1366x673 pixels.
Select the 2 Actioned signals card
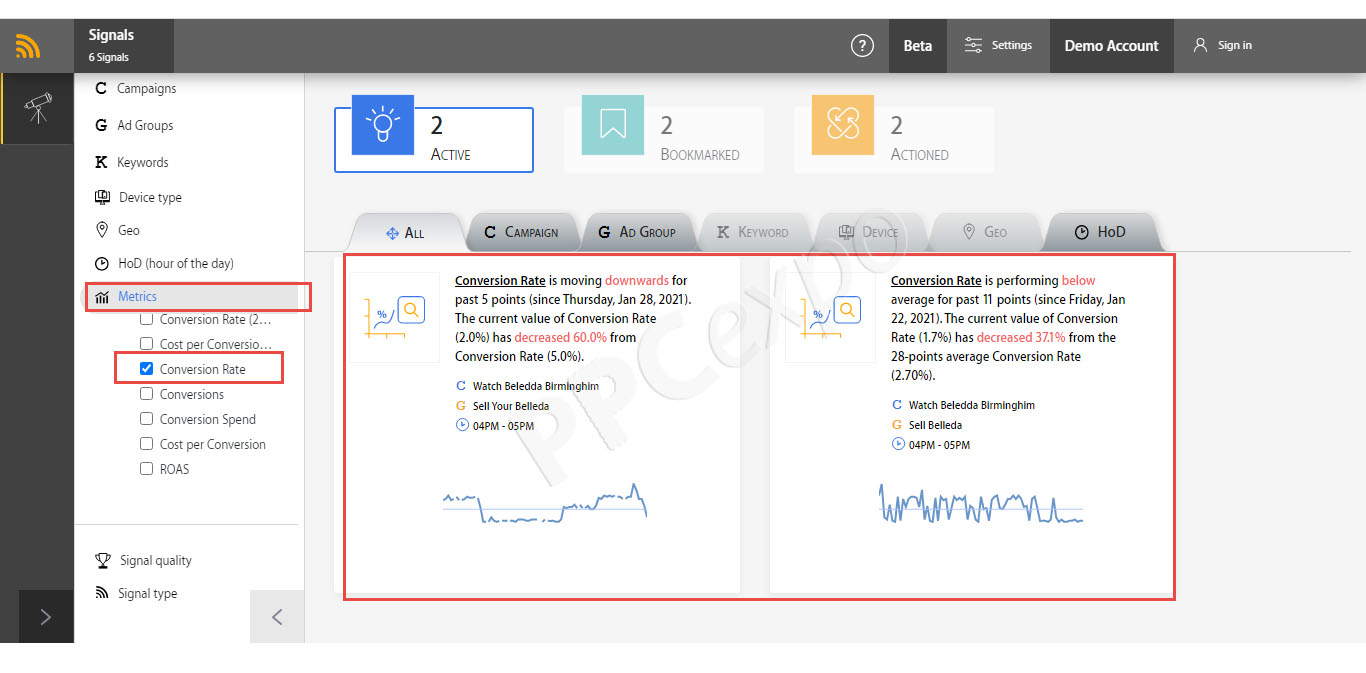point(894,140)
